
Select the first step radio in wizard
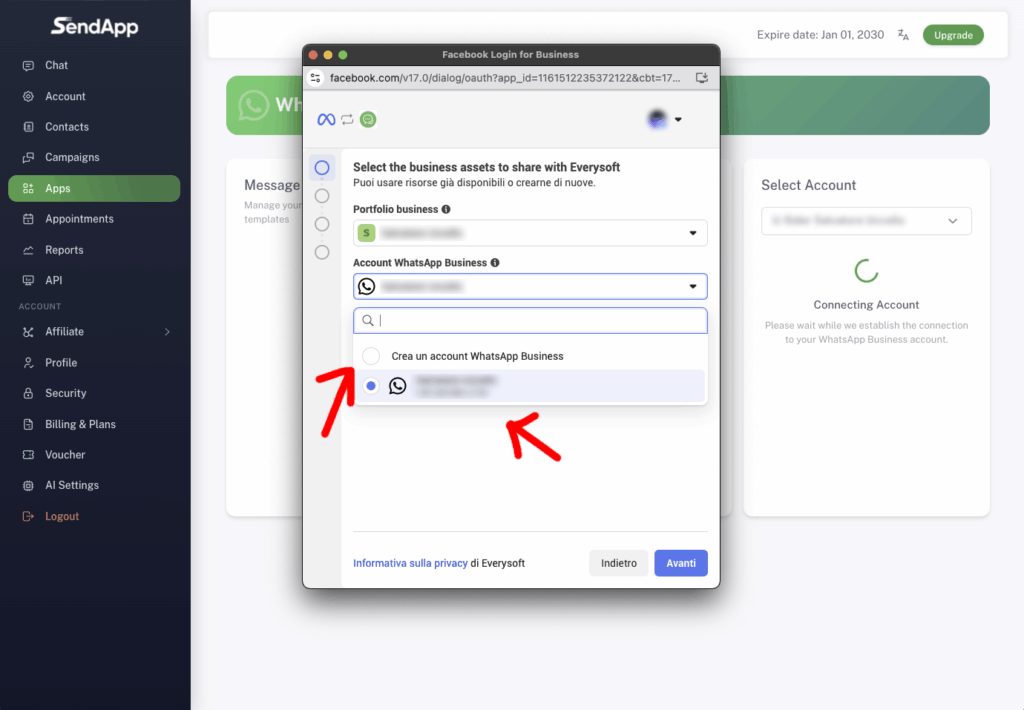(322, 168)
